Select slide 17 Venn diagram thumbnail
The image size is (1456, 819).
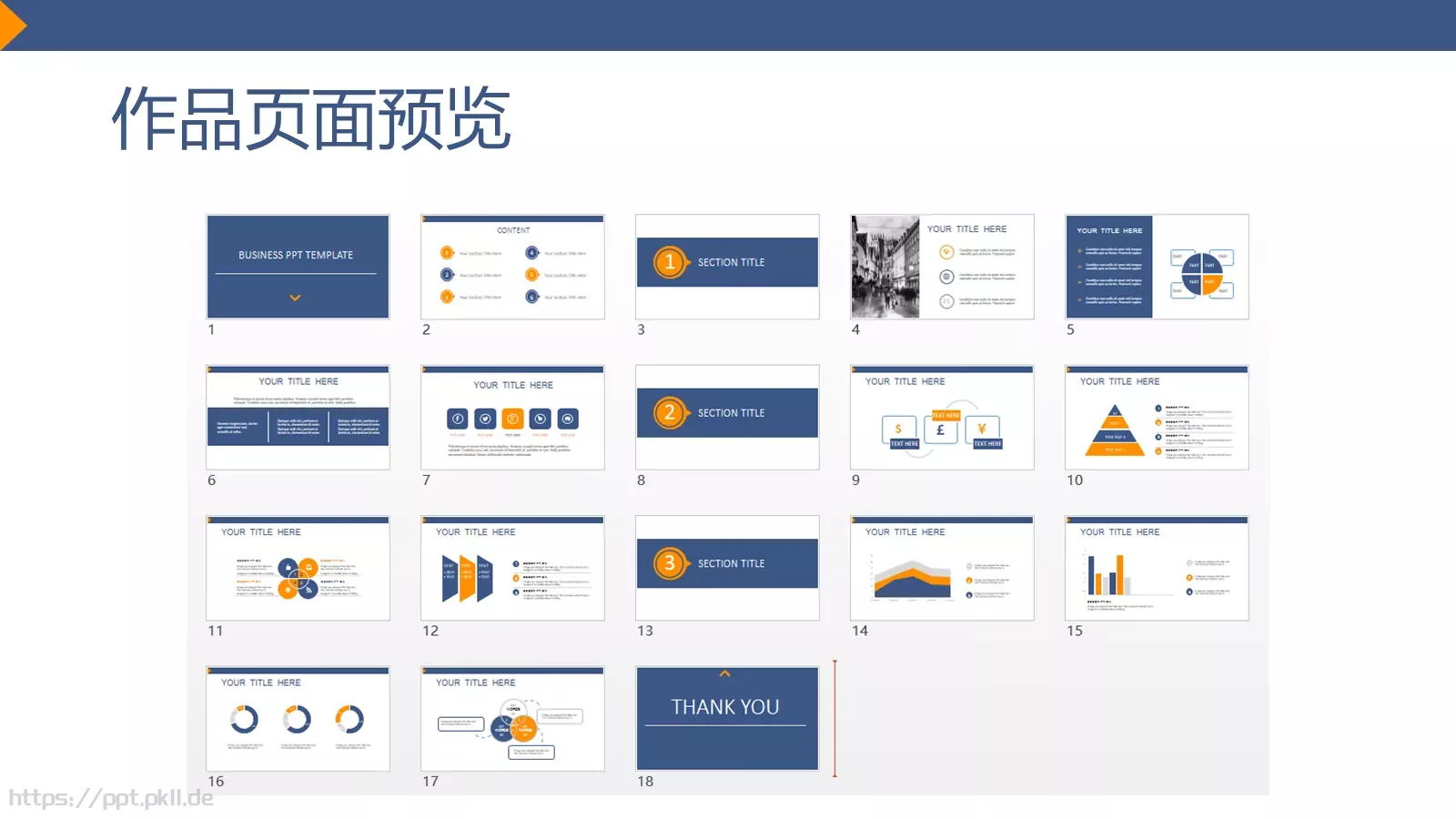(512, 719)
